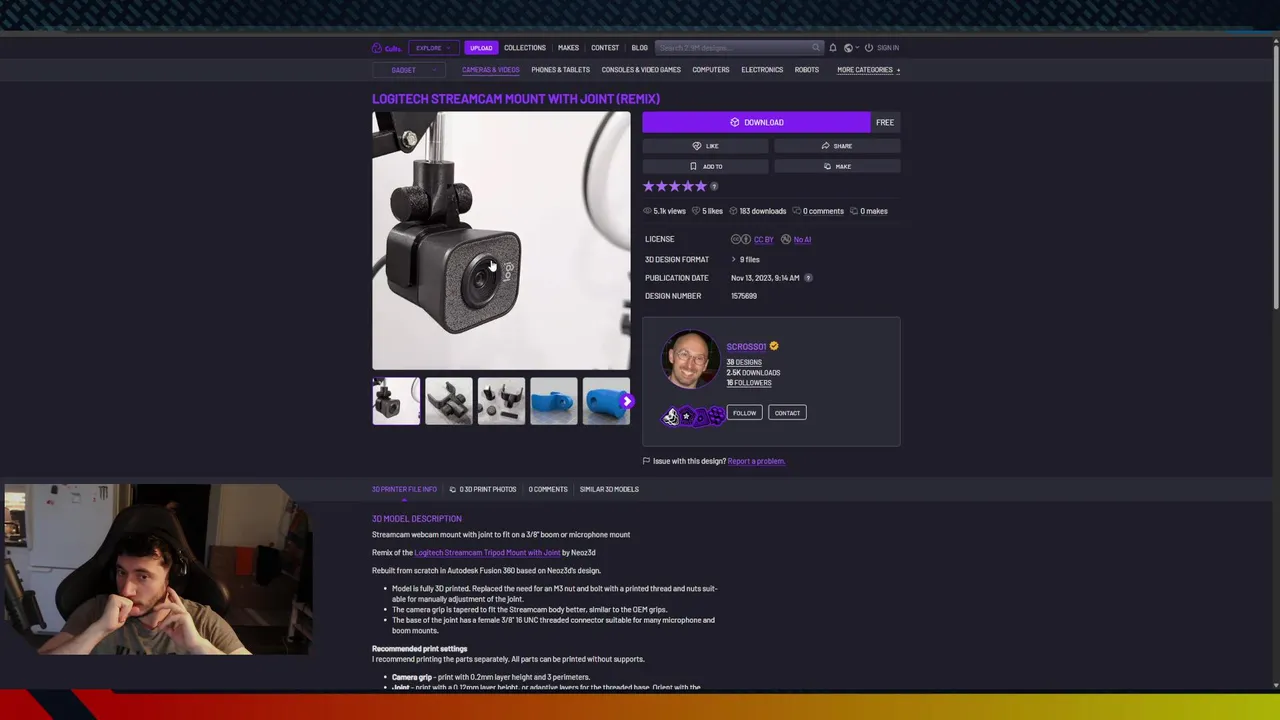
Task: Click the search magnifier icon
Action: [816, 48]
